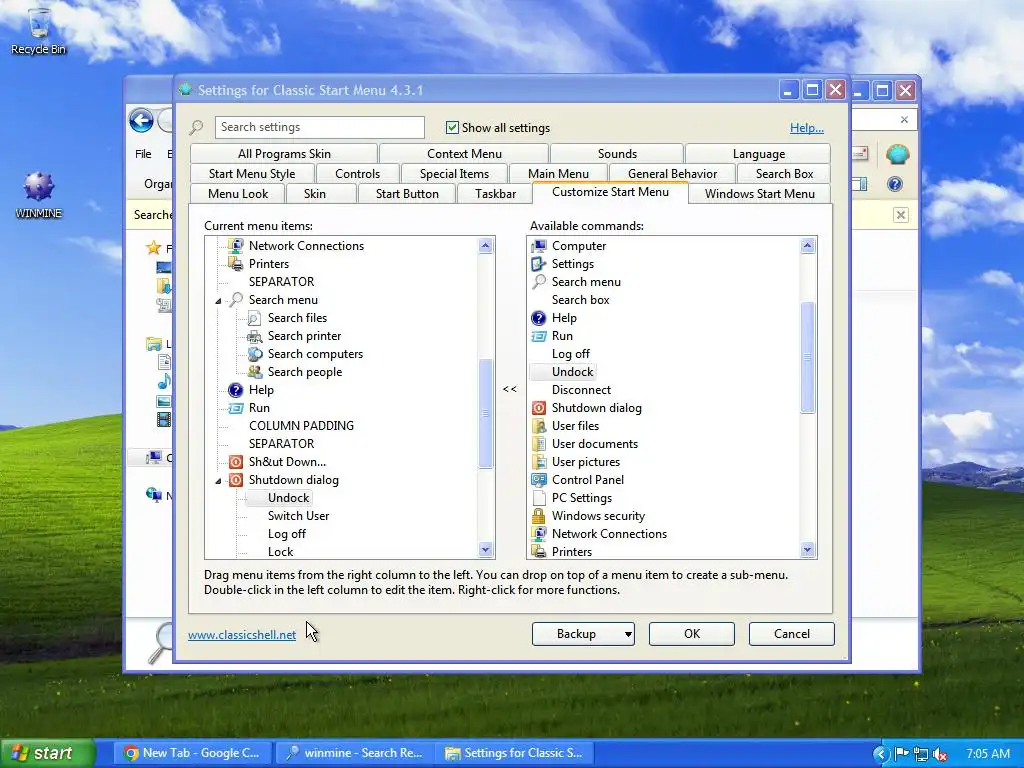Click the Search menu icon in available commands
Screen dimensions: 1024x768
[539, 281]
